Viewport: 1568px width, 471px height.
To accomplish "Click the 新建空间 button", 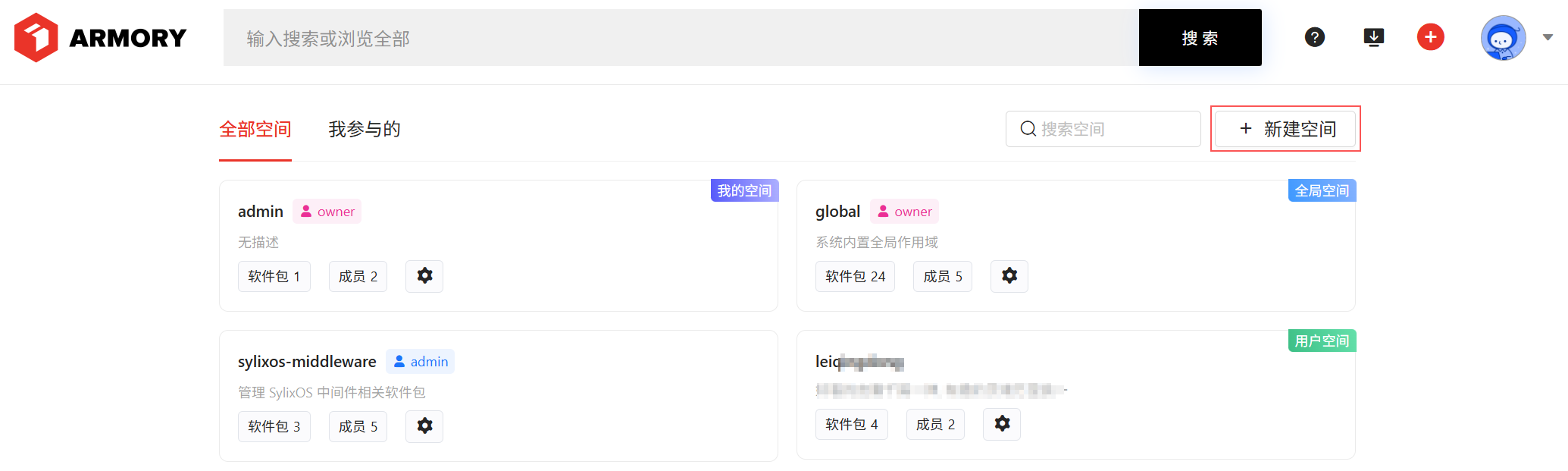I will coord(1285,129).
